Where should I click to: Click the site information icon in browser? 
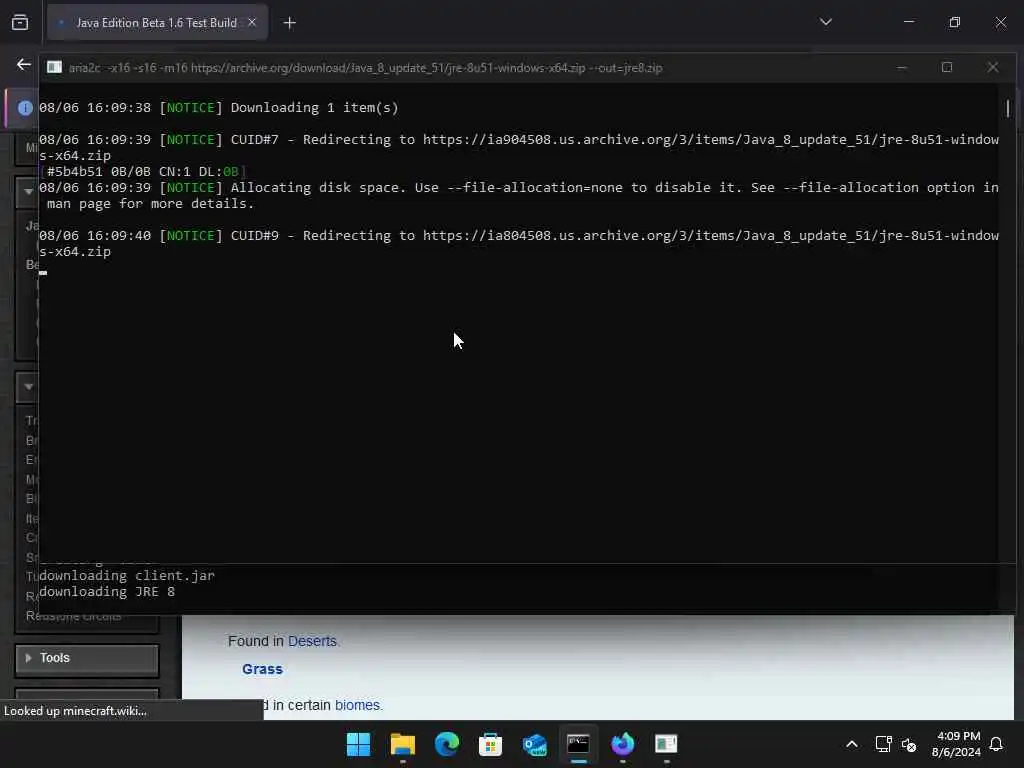pyautogui.click(x=25, y=108)
